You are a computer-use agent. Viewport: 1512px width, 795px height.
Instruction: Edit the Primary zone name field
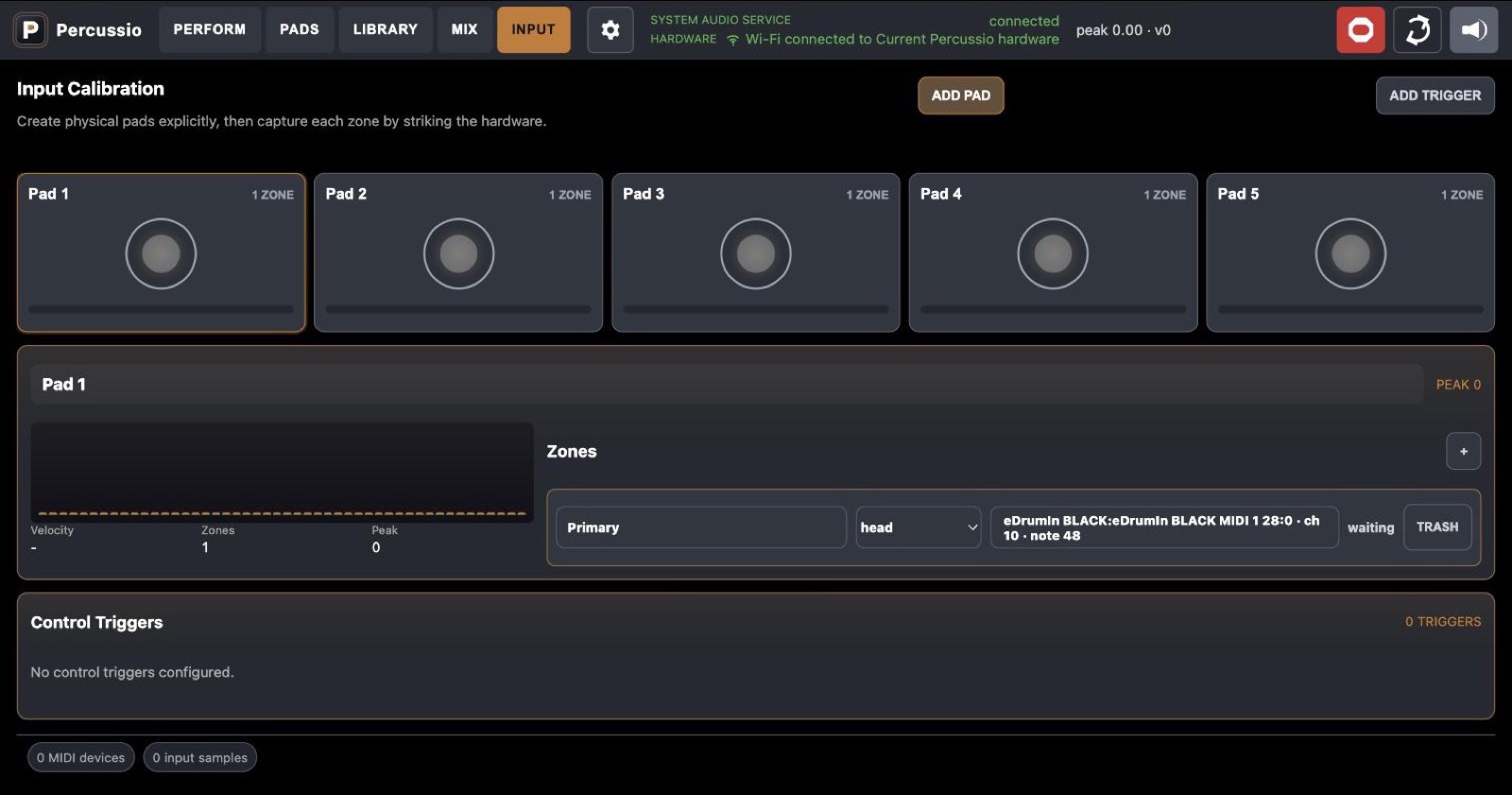point(701,527)
